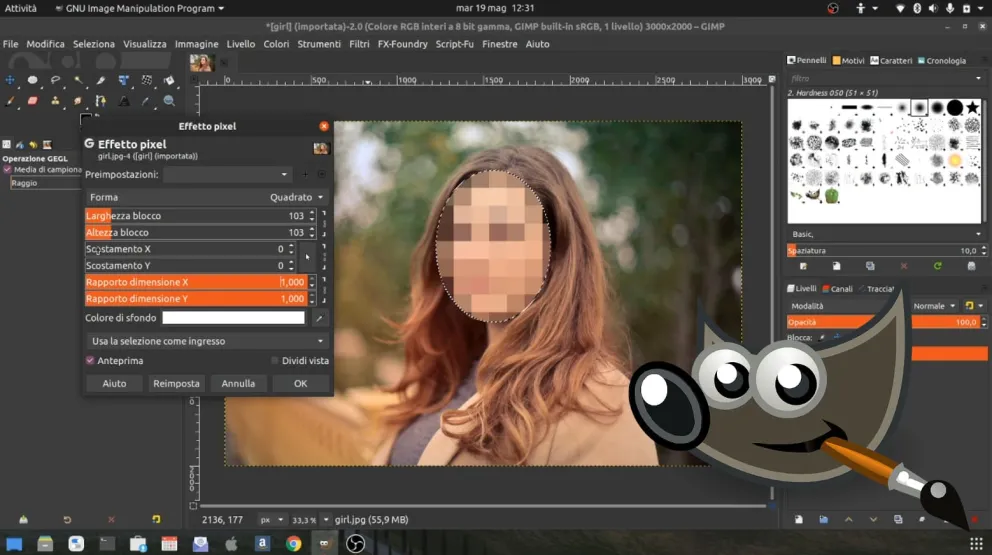Click create new brush icon

836,266
